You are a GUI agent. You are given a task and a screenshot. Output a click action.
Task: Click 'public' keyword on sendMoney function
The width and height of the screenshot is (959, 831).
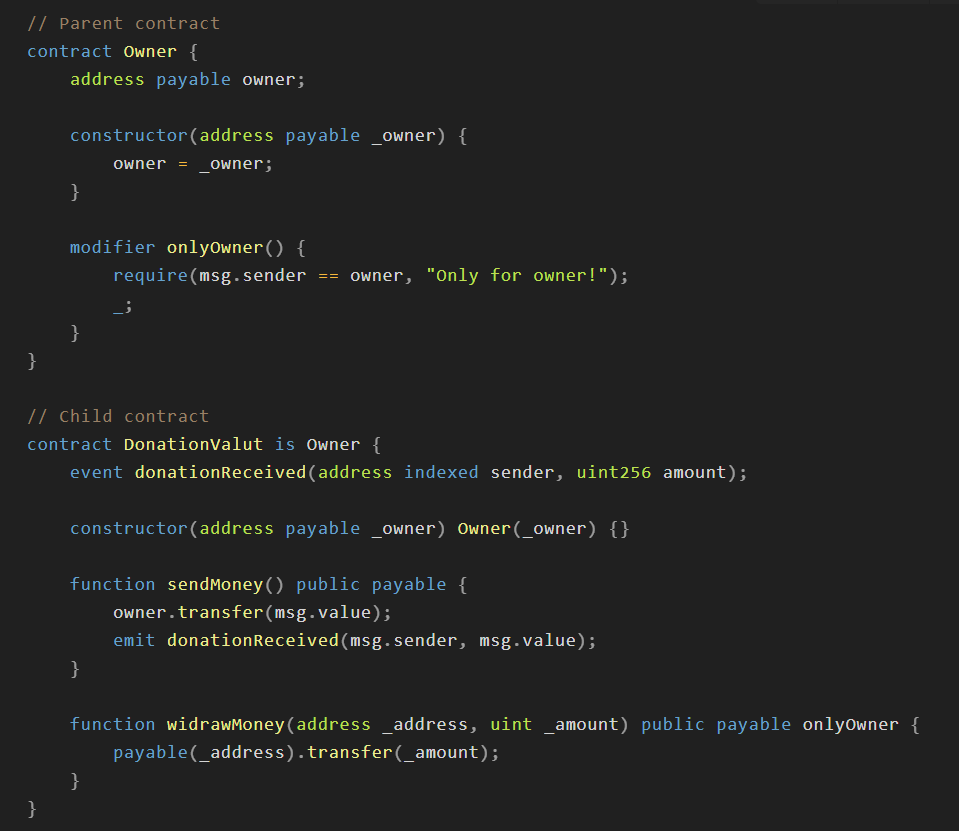click(x=328, y=584)
